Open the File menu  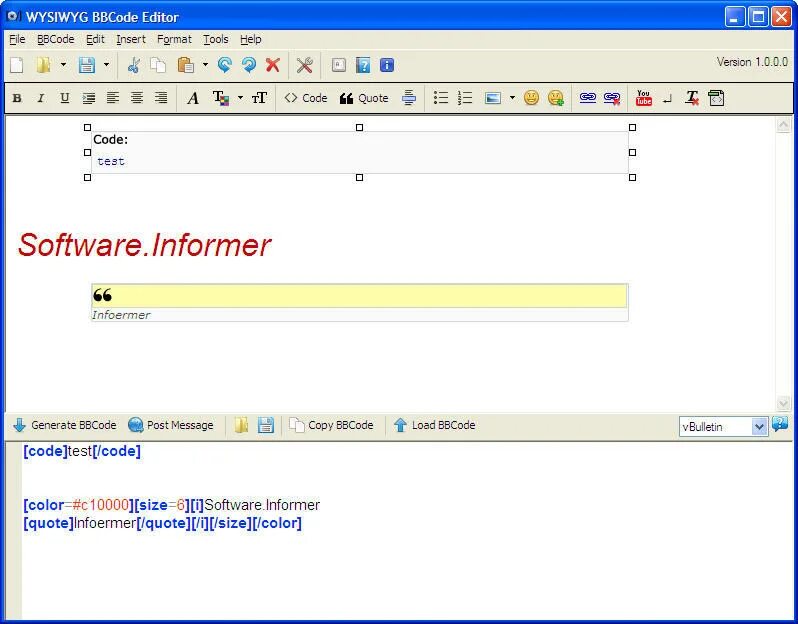click(x=17, y=39)
